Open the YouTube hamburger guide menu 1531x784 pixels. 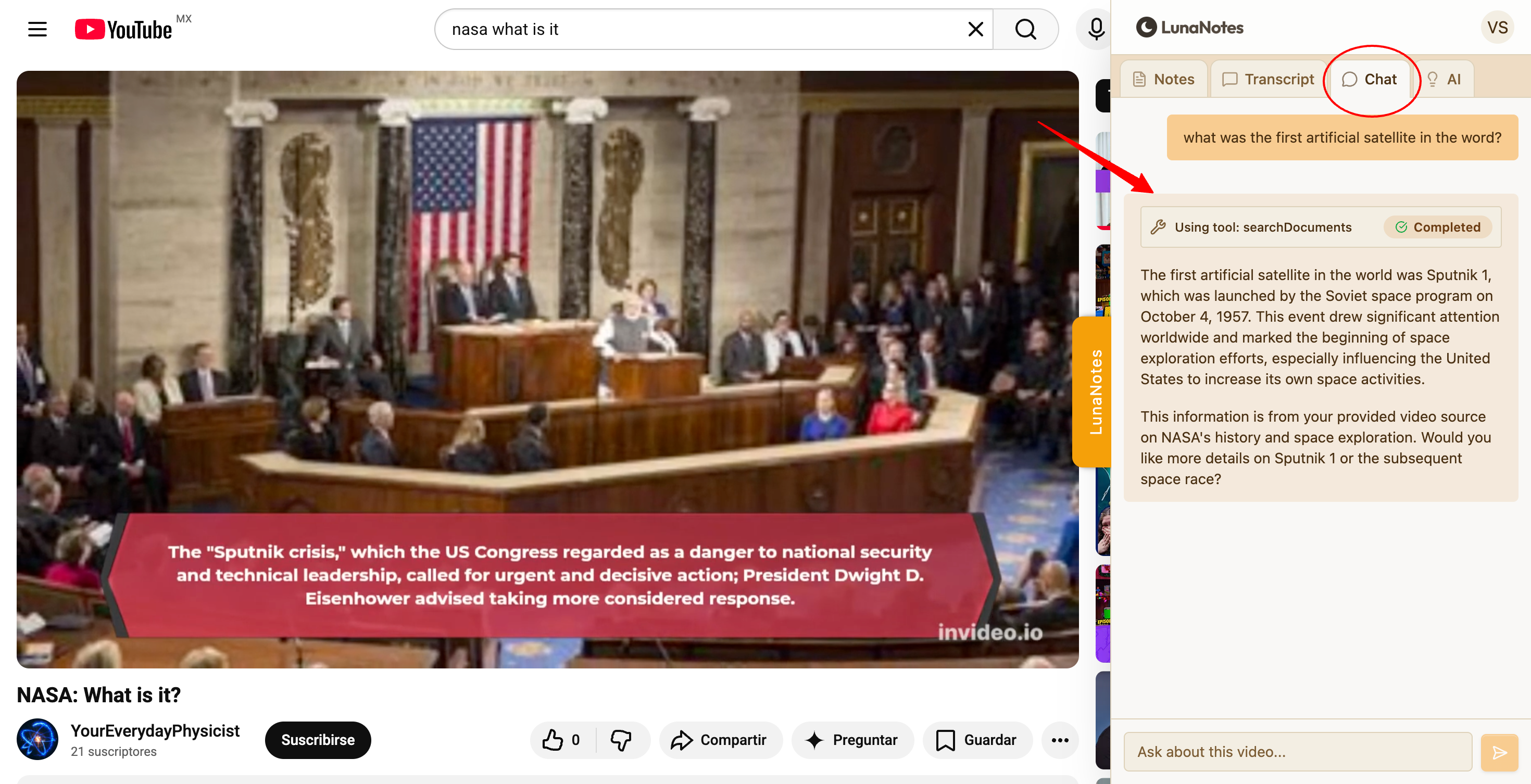[x=37, y=29]
